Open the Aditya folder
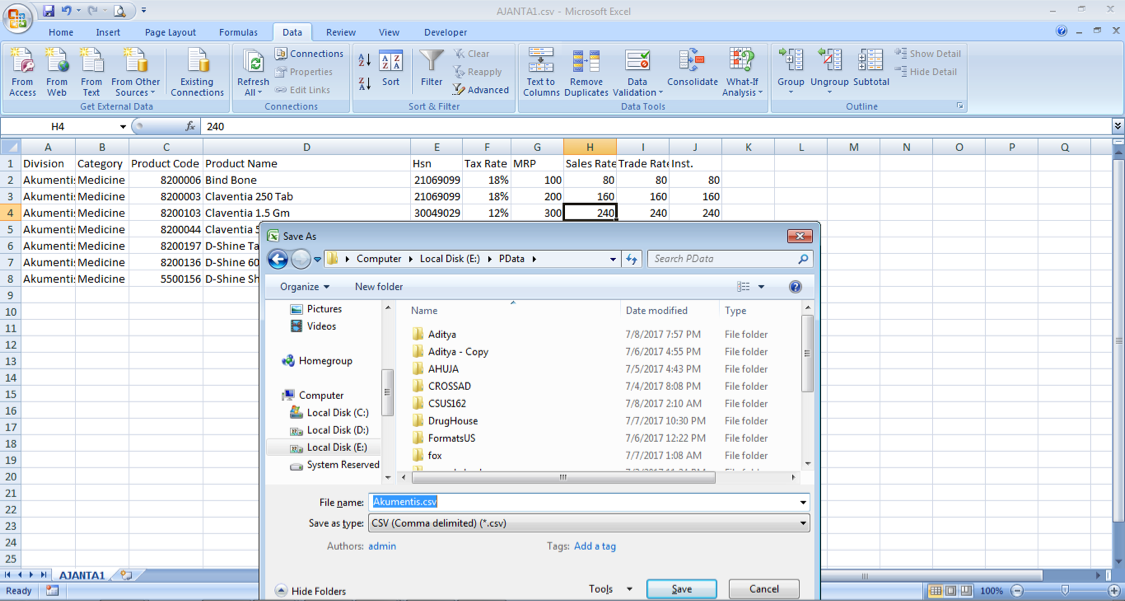This screenshot has height=601, width=1125. tap(442, 334)
